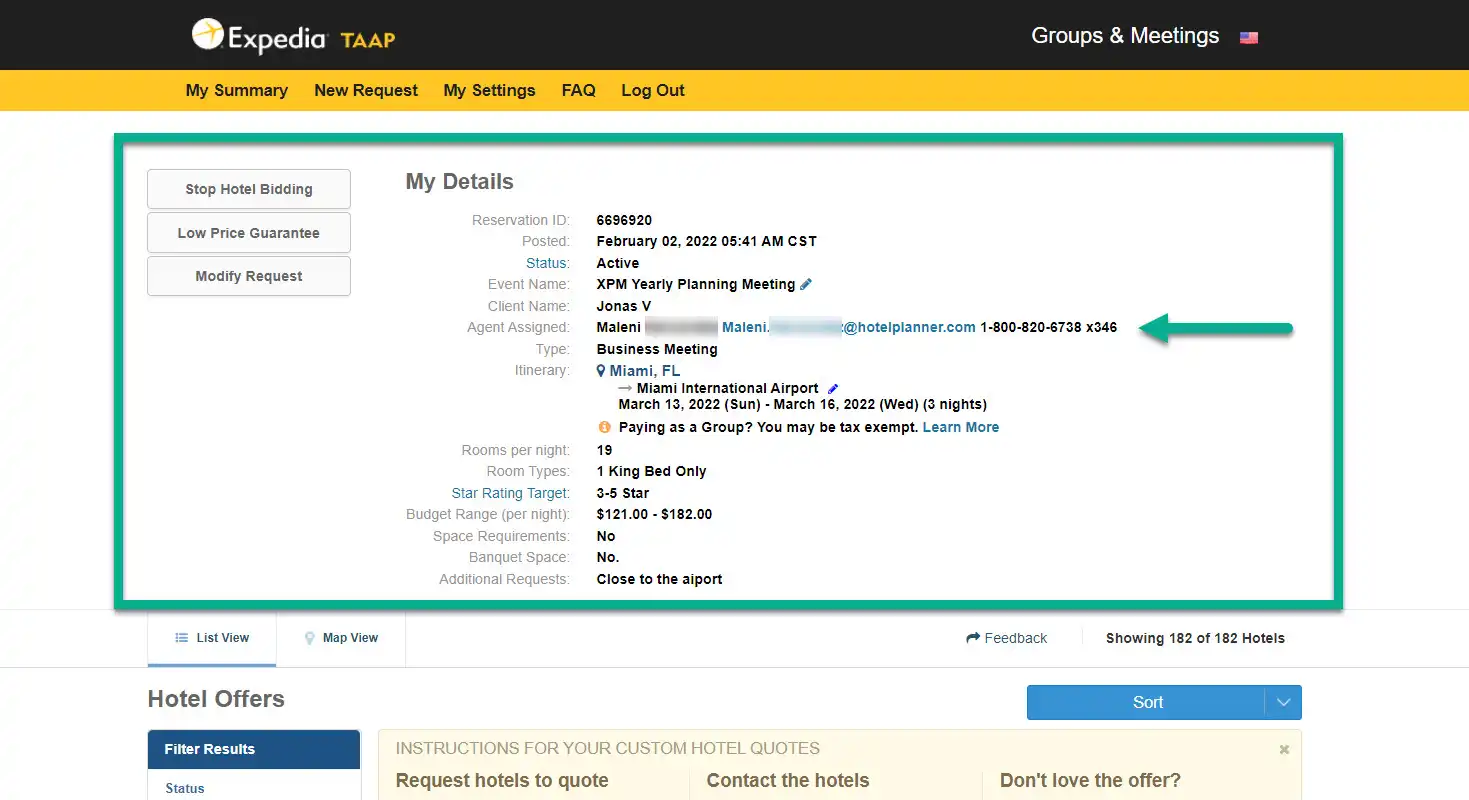Click the US flag language icon
Image resolution: width=1469 pixels, height=800 pixels.
pyautogui.click(x=1248, y=38)
